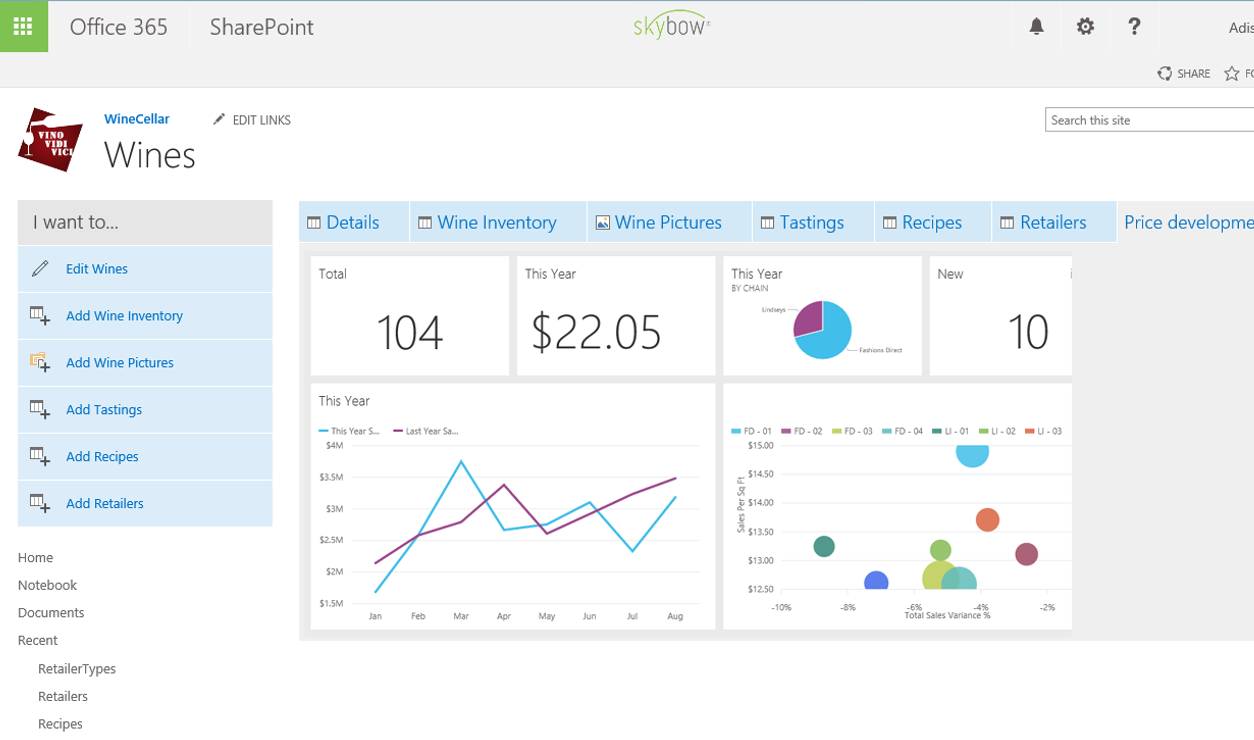Click the notifications bell icon

click(1036, 27)
